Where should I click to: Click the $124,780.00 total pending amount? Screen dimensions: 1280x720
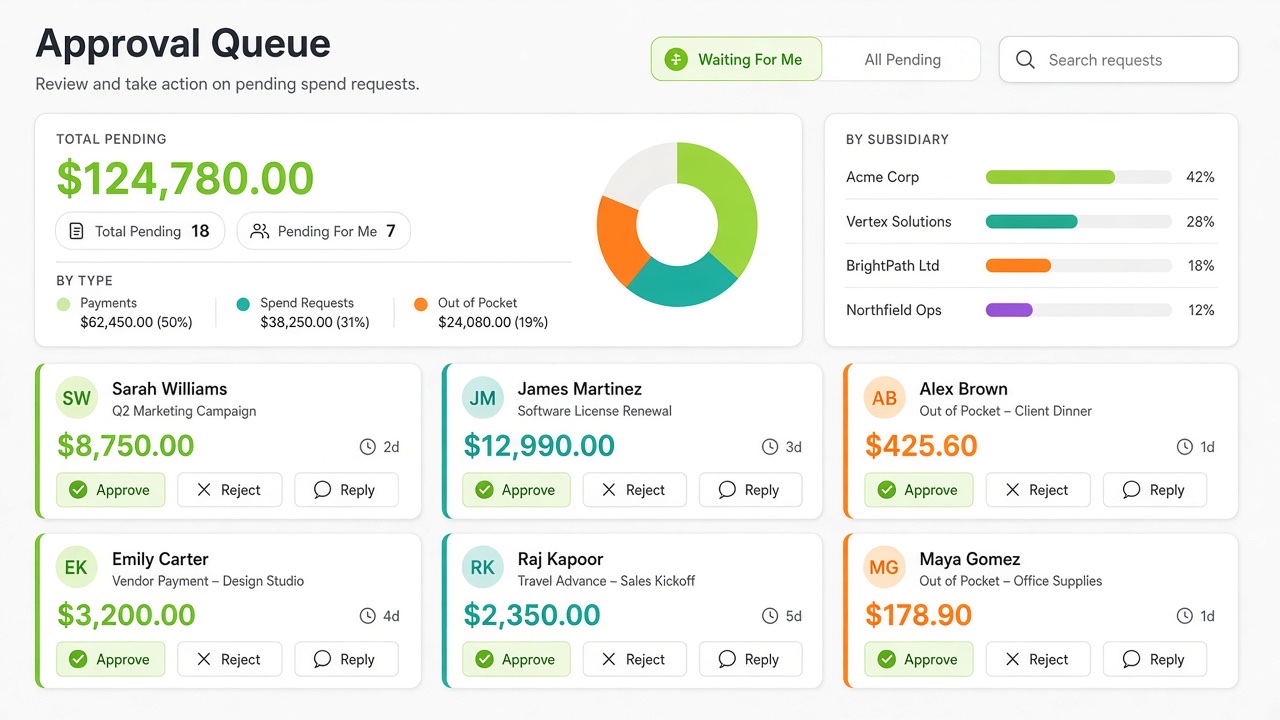pyautogui.click(x=185, y=179)
